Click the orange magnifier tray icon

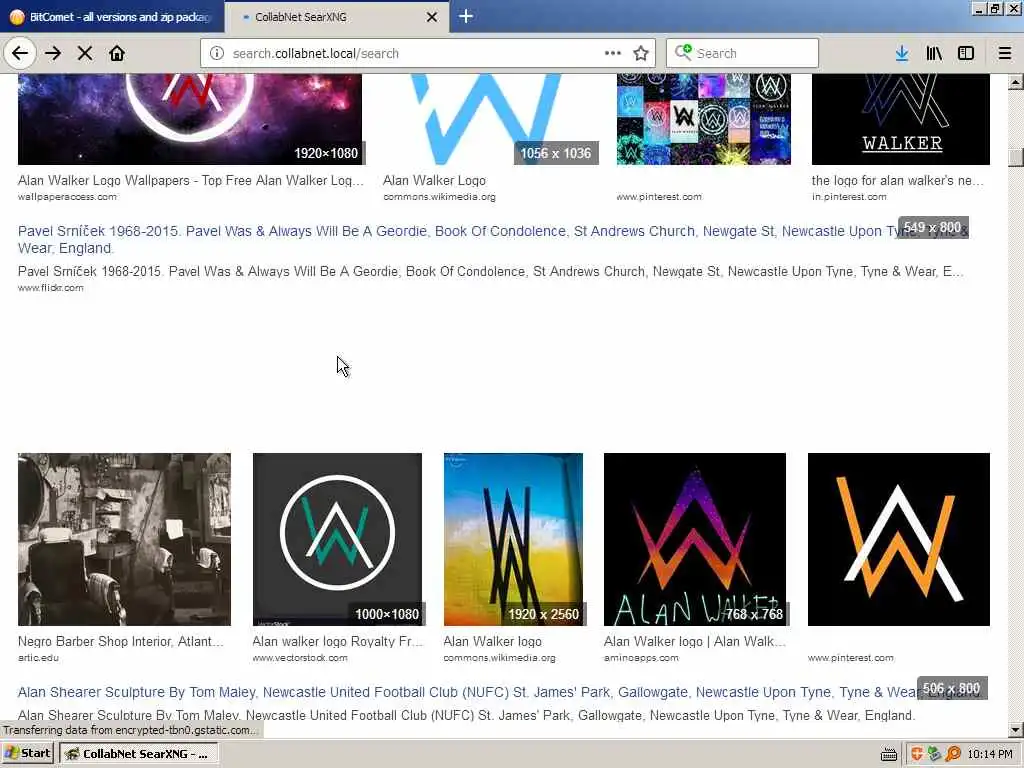(953, 754)
